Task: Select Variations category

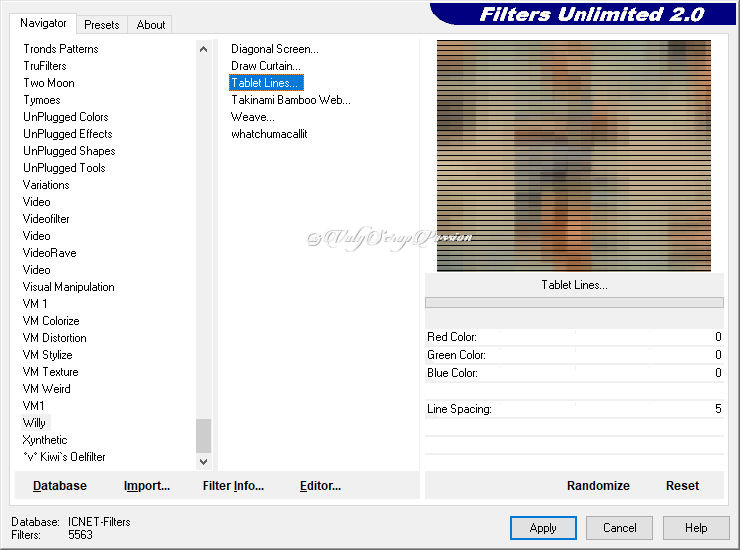Action: click(x=46, y=185)
